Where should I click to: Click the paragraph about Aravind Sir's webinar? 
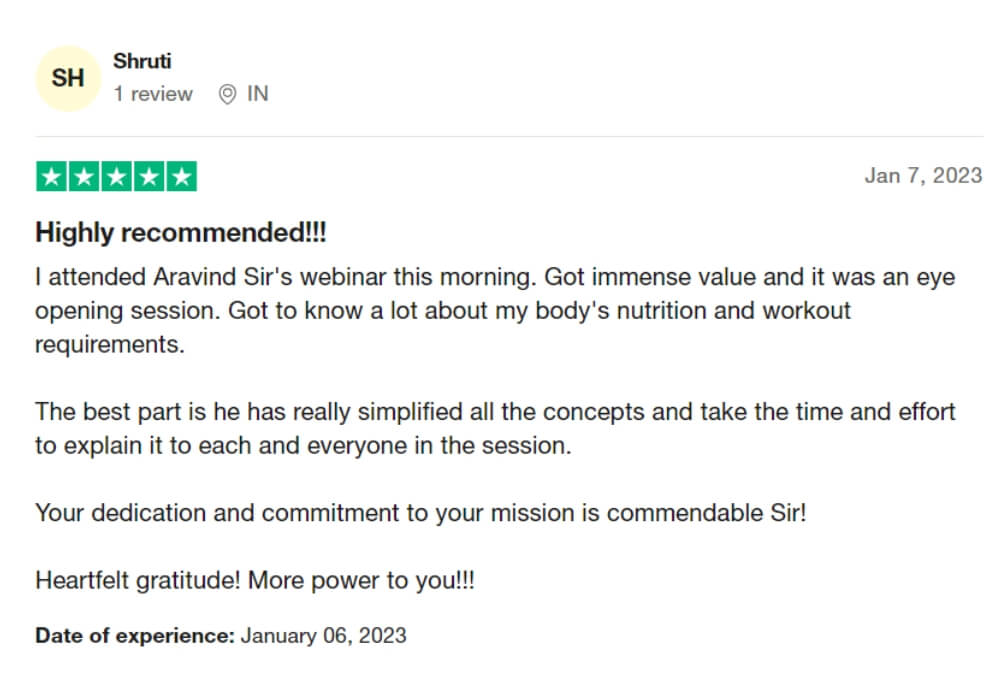coord(440,311)
